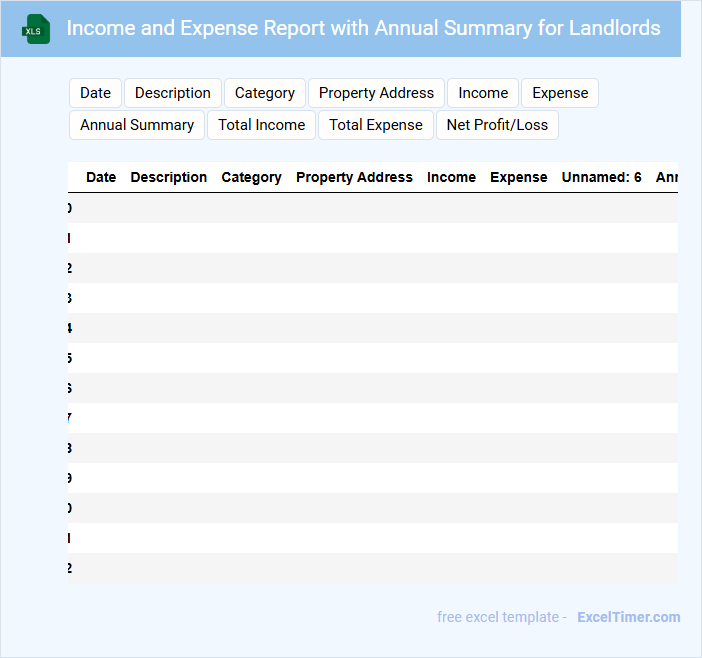702x658 pixels.
Task: Click the Total Income tag
Action: coord(261,125)
